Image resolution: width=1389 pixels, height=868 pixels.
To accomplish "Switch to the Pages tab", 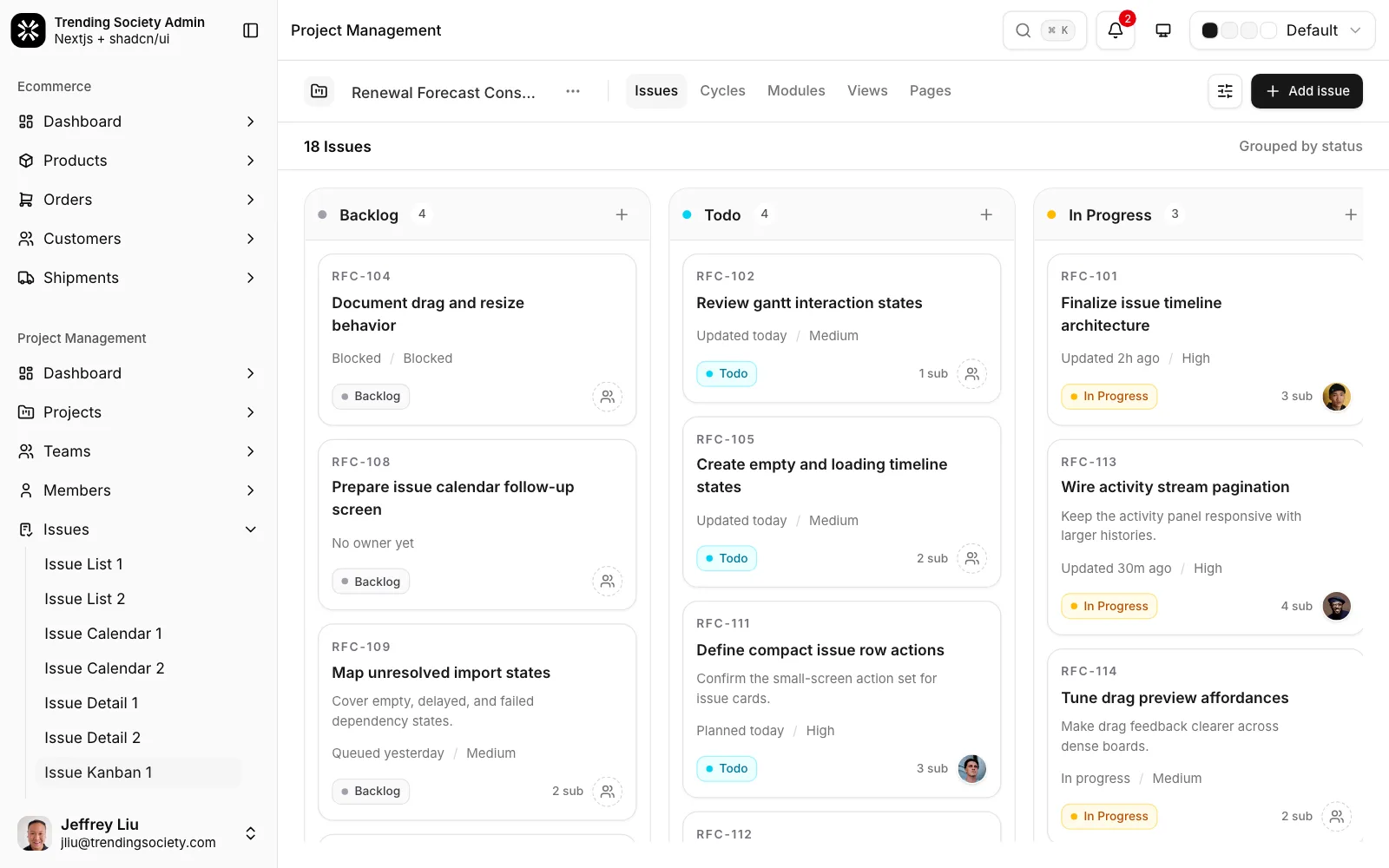I will point(930,91).
